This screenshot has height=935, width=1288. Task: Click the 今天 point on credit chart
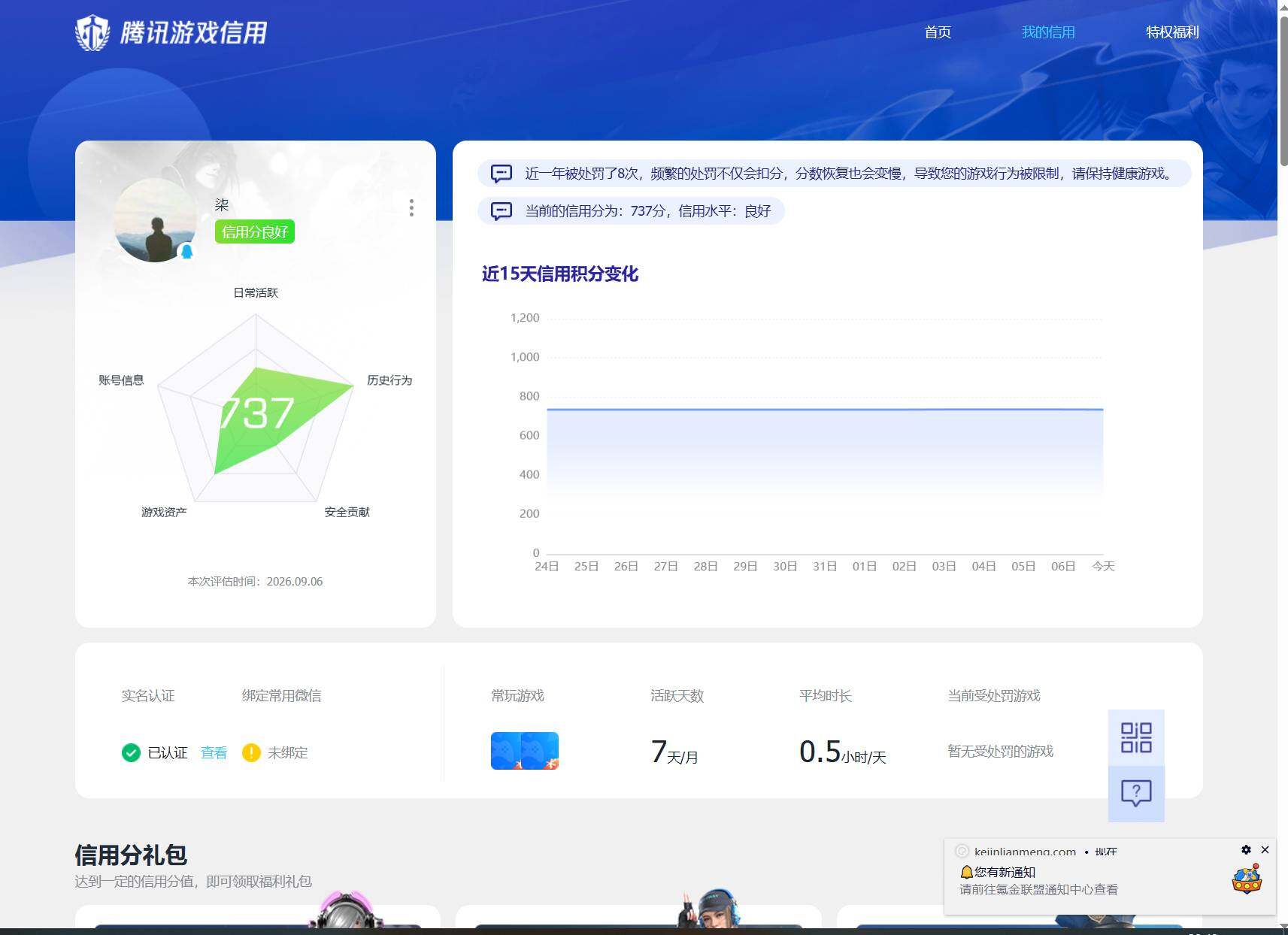tap(1103, 410)
